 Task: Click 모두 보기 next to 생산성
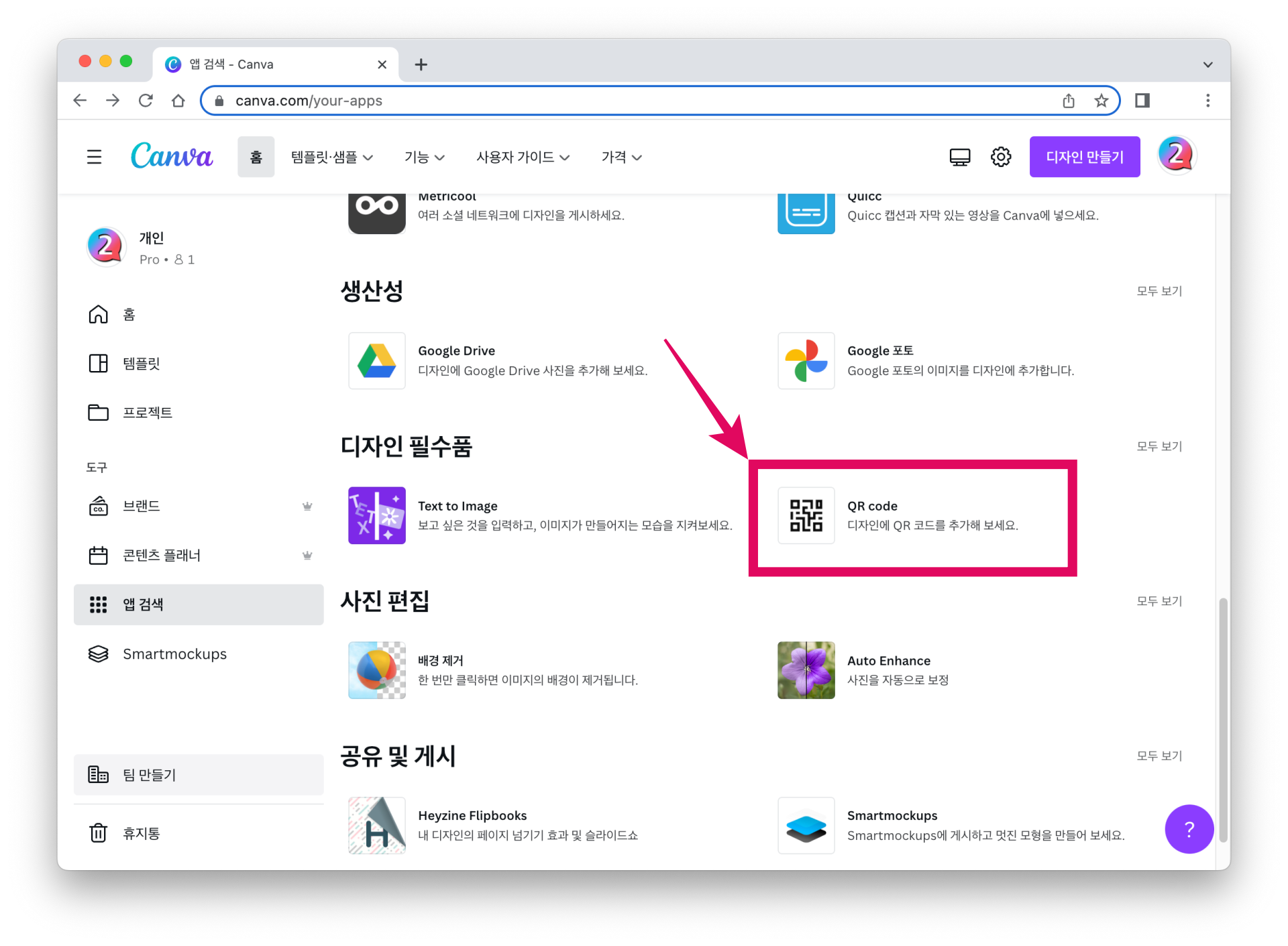point(1159,291)
